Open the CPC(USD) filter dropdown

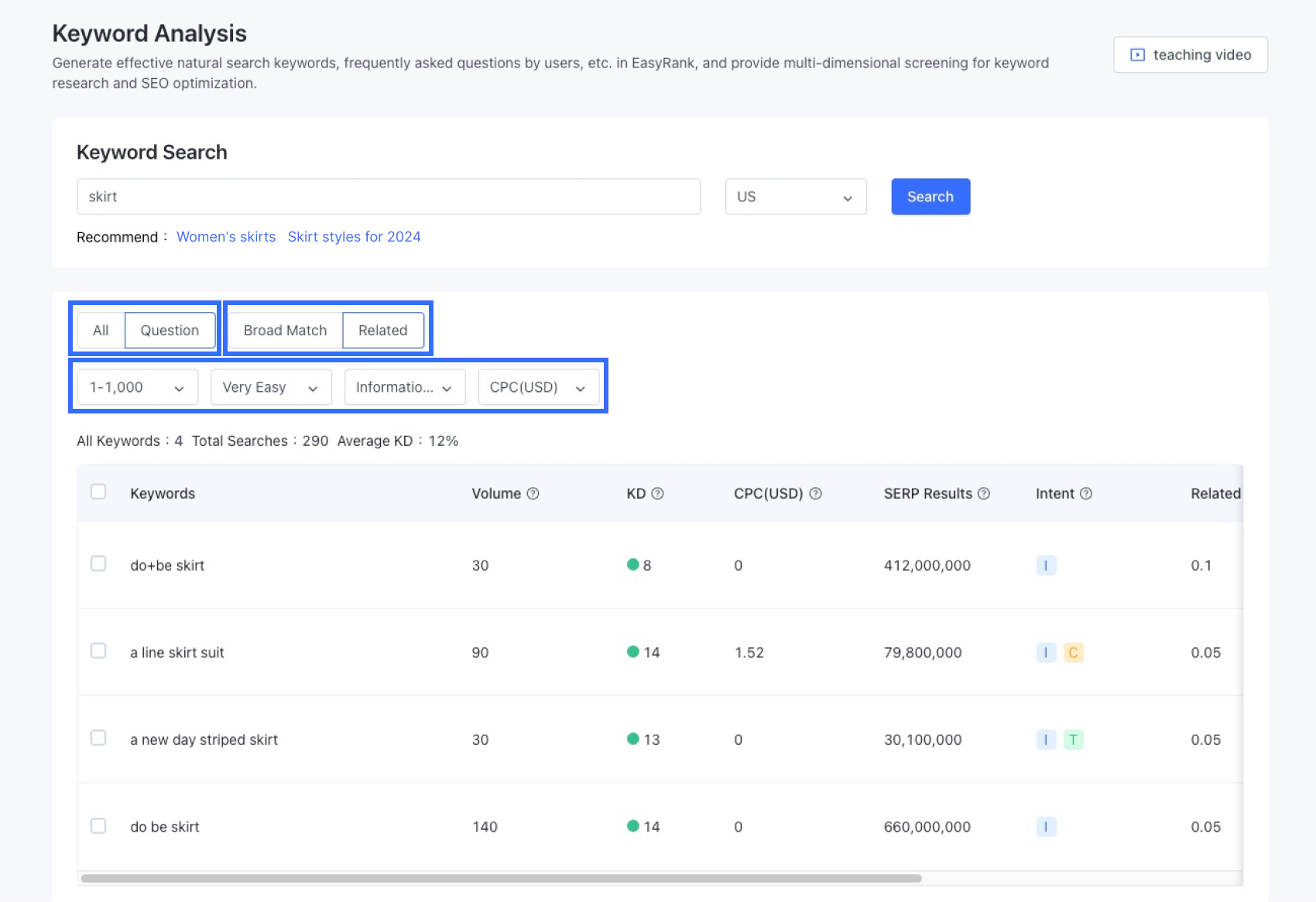[x=539, y=387]
